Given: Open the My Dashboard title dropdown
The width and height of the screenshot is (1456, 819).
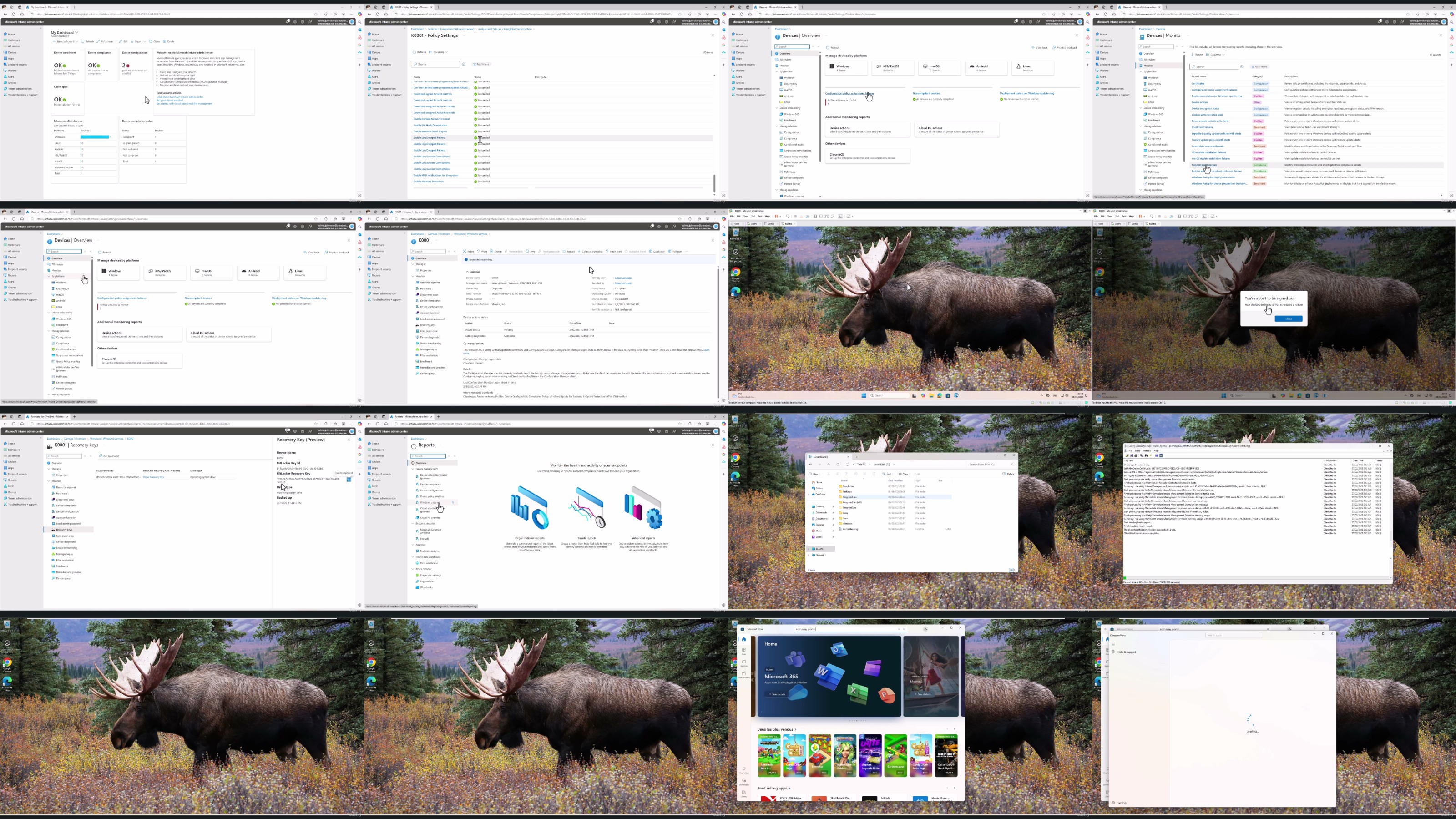Looking at the screenshot, I should (x=77, y=32).
